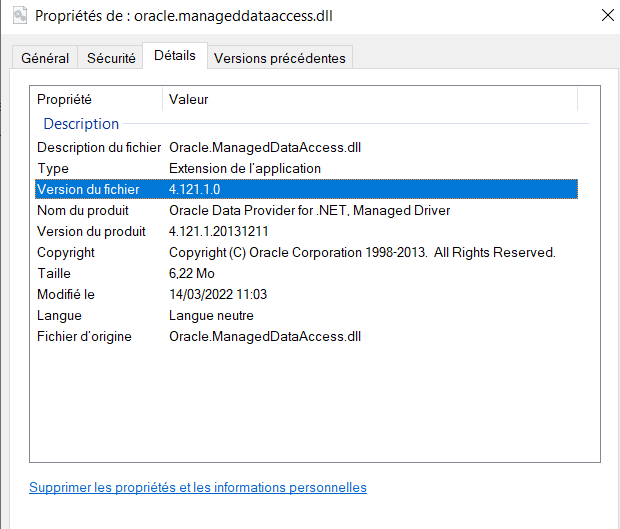
Task: Select the Copyright property row
Action: [x=306, y=252]
